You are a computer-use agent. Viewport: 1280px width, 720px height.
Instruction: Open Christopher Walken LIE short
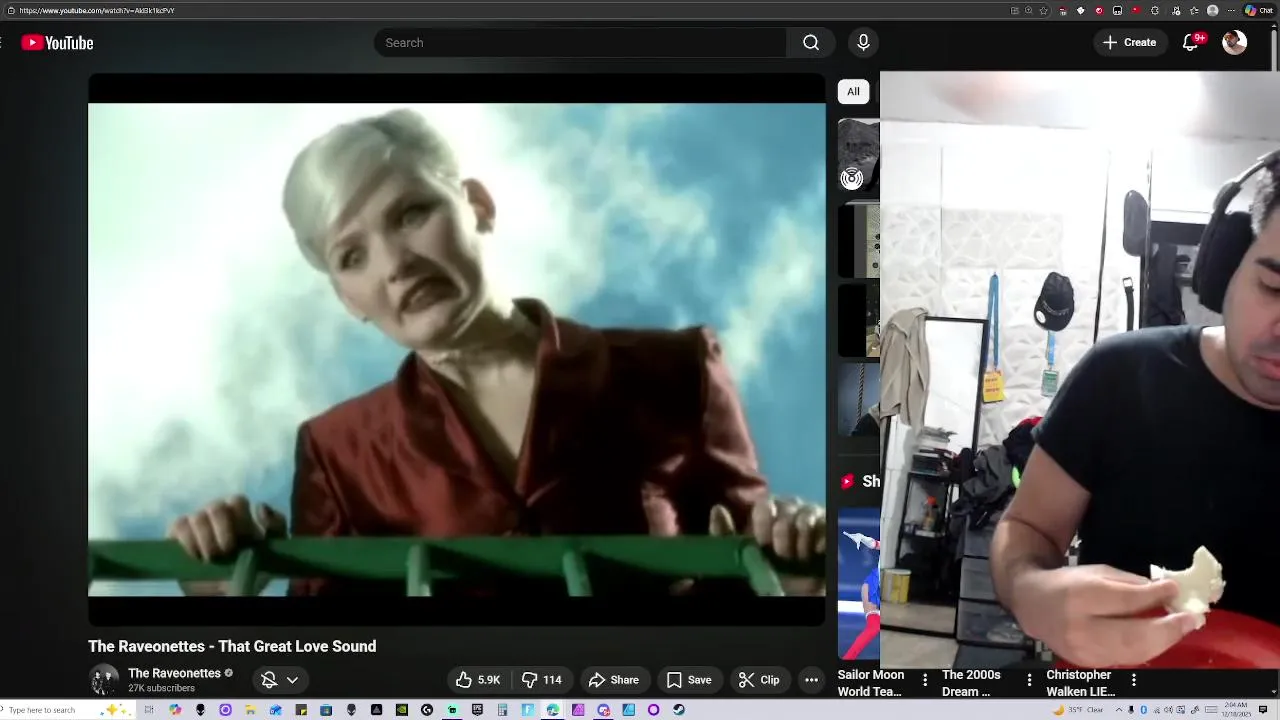pyautogui.click(x=1080, y=683)
